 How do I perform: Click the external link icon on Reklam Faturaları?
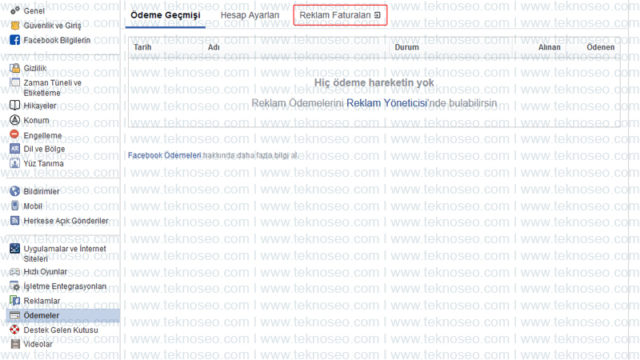[378, 15]
